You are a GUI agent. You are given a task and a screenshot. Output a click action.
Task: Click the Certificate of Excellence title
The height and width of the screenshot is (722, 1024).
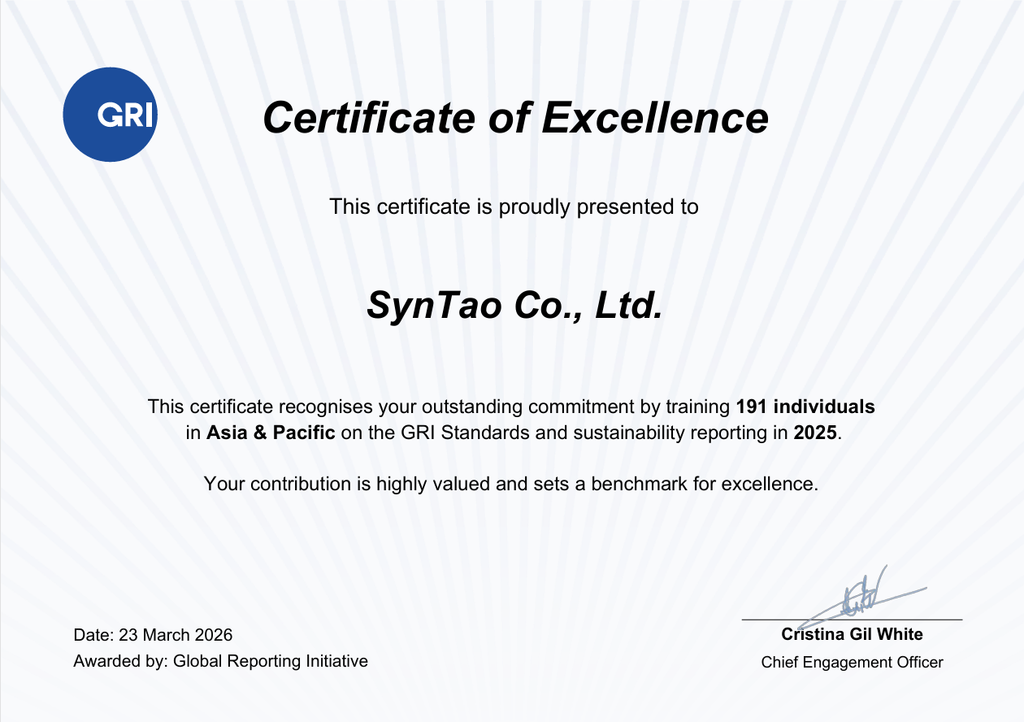(515, 117)
